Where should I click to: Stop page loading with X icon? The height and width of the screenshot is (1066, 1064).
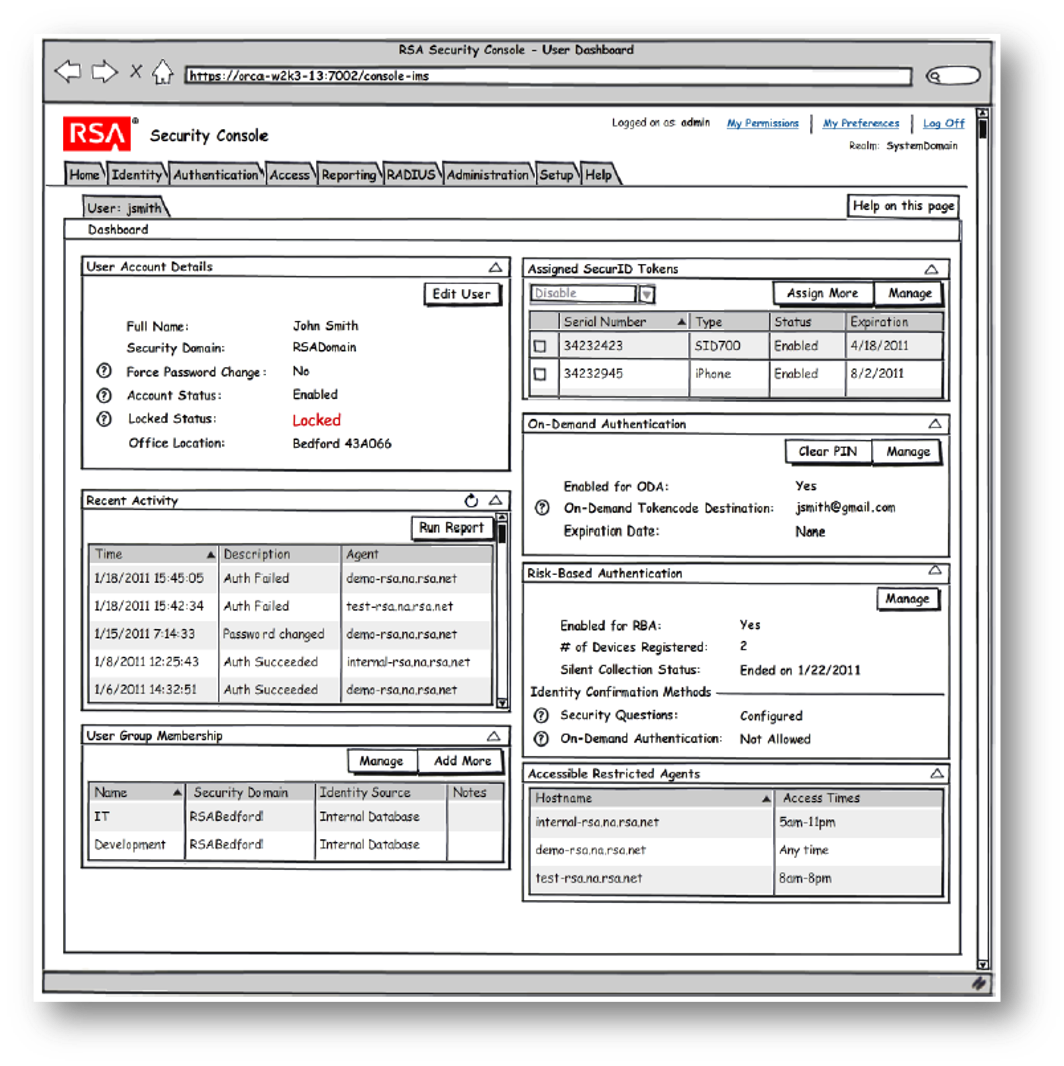pos(136,71)
